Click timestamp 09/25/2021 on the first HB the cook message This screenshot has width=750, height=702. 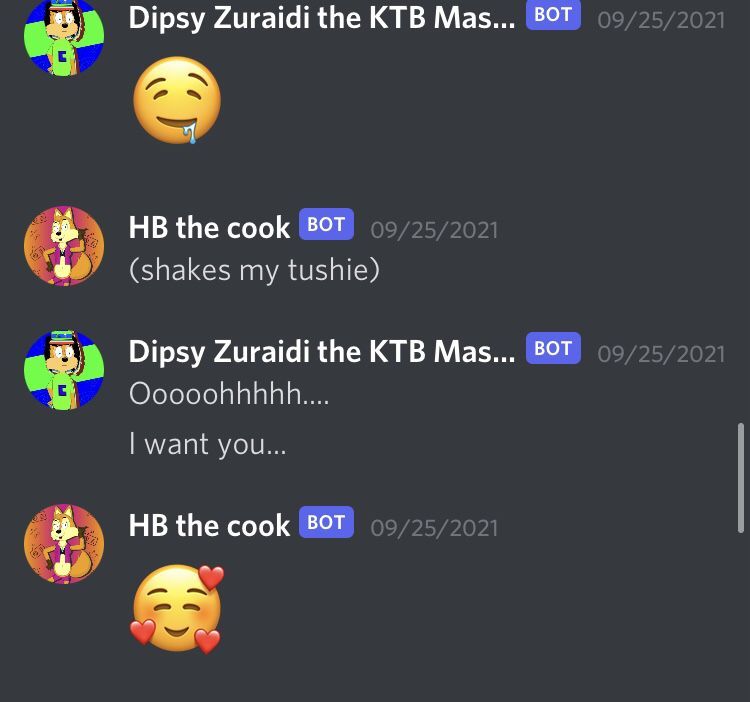[434, 230]
